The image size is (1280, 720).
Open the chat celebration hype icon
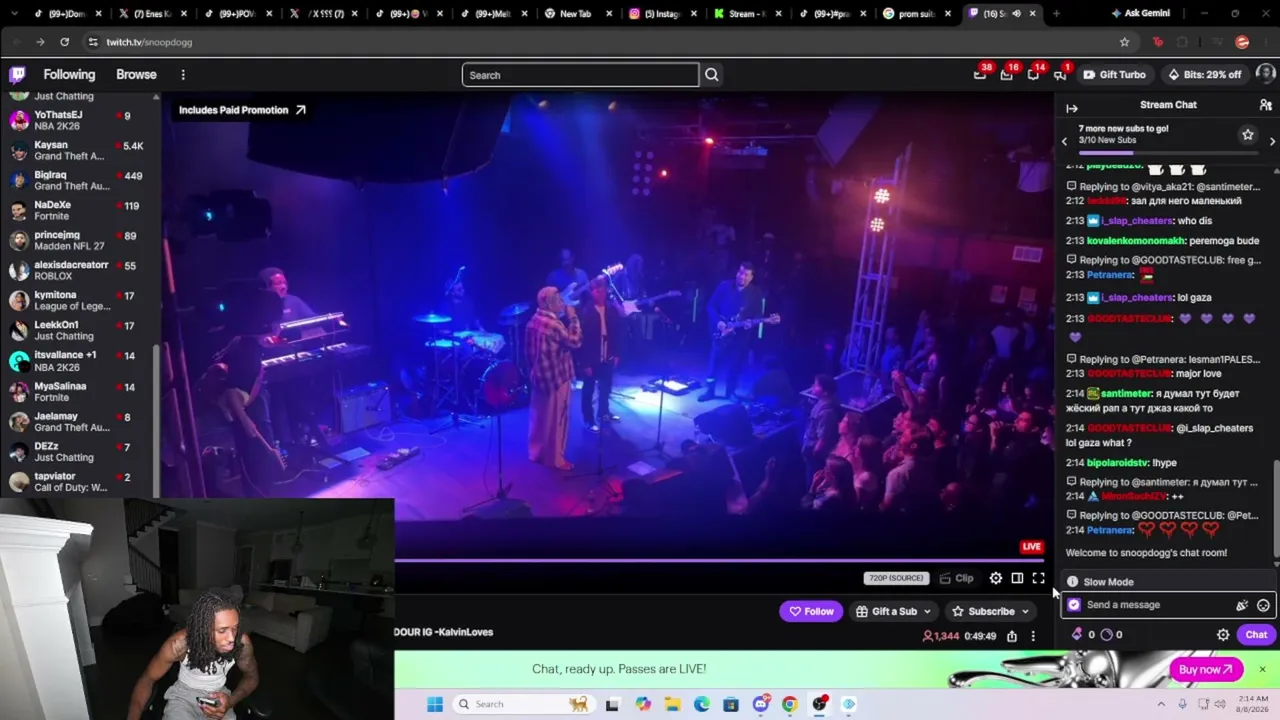(1242, 605)
